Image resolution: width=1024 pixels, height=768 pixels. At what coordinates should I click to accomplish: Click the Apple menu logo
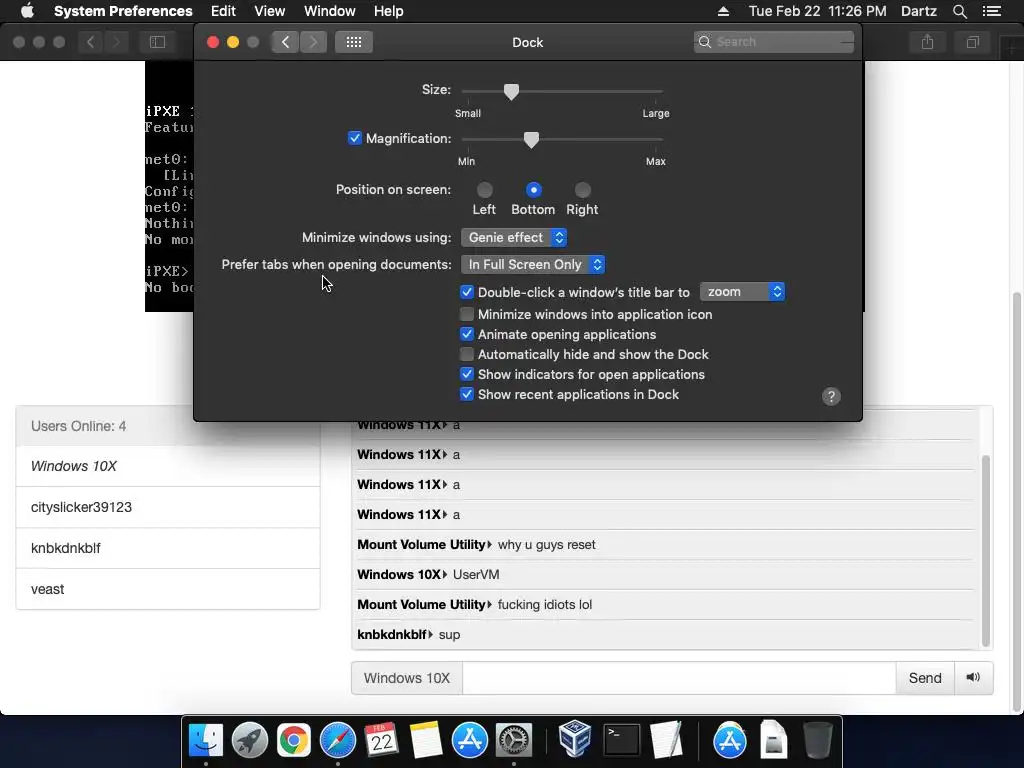pyautogui.click(x=27, y=11)
